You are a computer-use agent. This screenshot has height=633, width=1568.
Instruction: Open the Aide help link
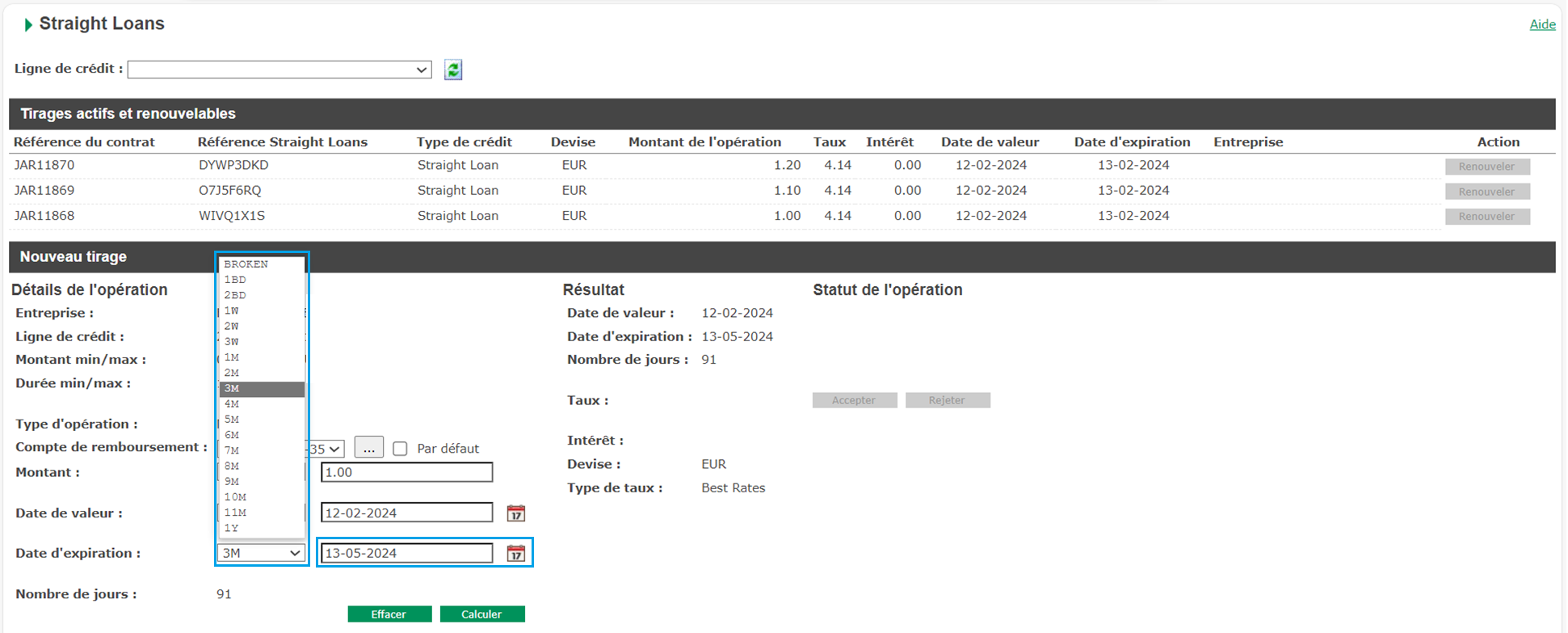coord(1541,24)
